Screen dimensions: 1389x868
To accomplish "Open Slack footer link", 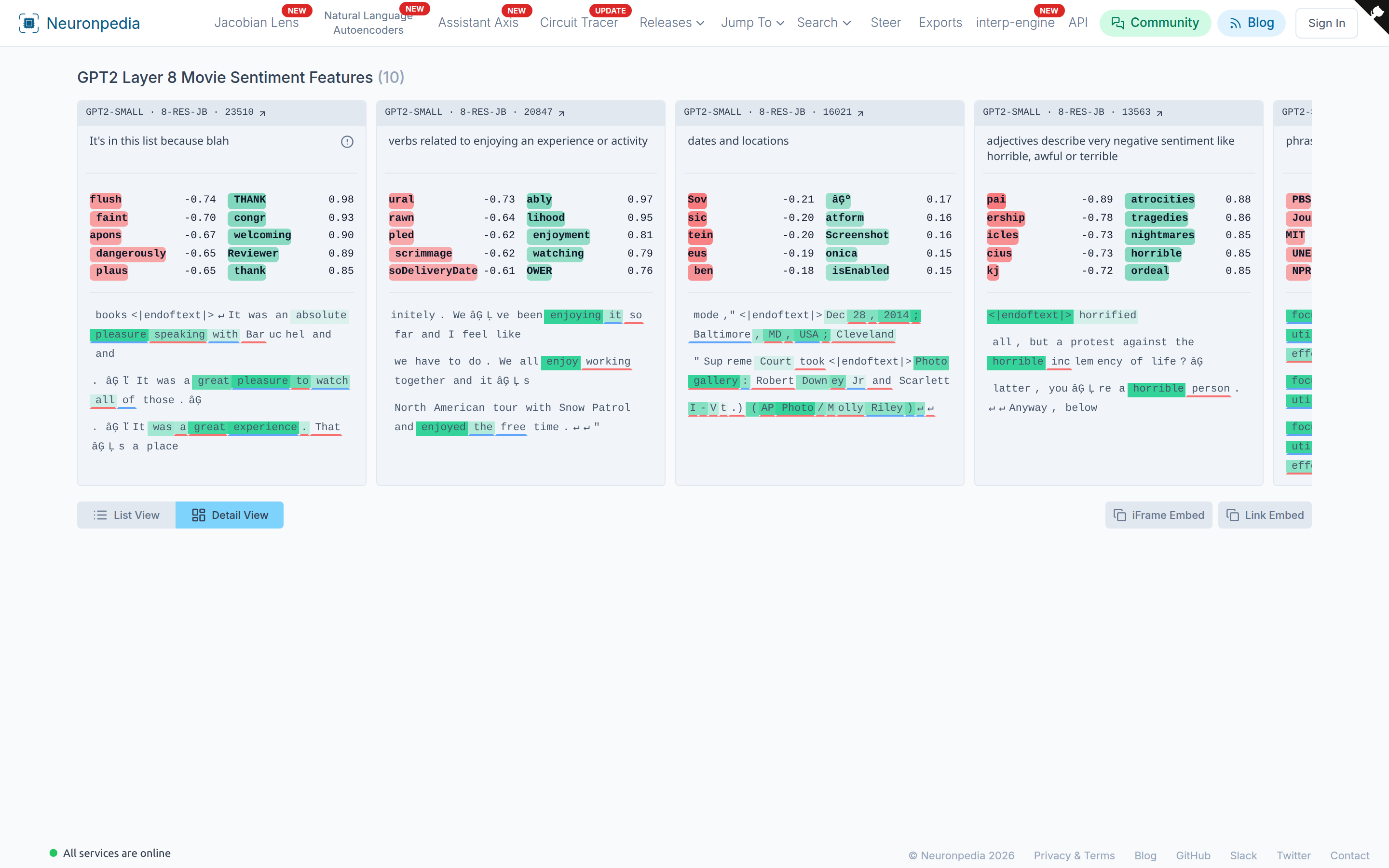I will (1243, 855).
